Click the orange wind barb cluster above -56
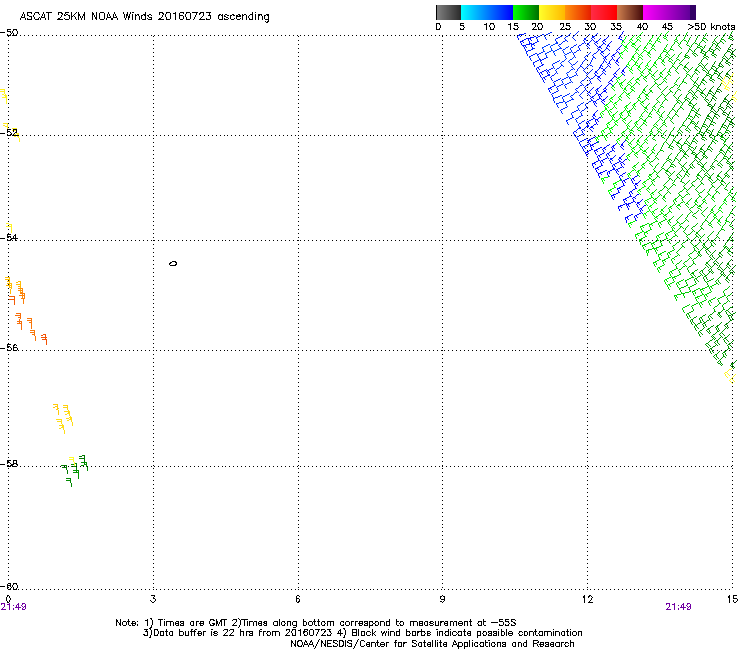740x650 pixels. 27,313
